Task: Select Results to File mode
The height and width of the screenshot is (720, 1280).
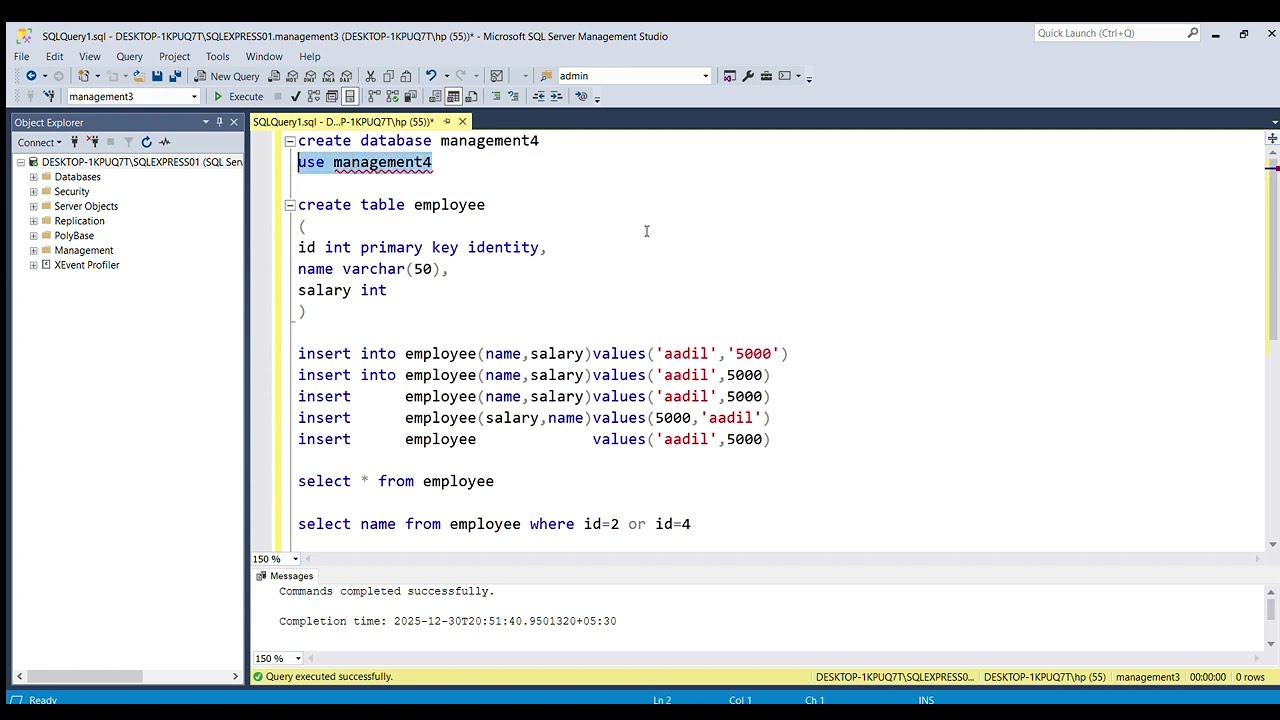Action: pyautogui.click(x=471, y=97)
